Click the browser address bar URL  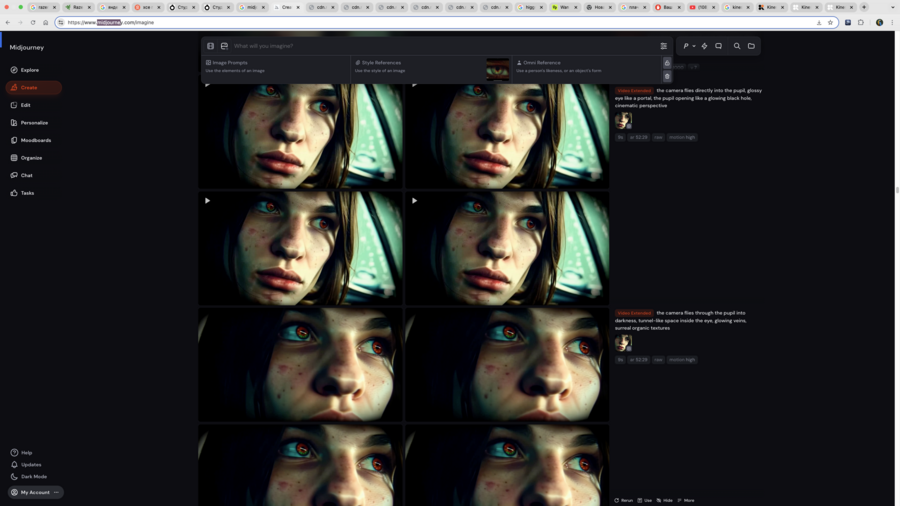click(111, 22)
